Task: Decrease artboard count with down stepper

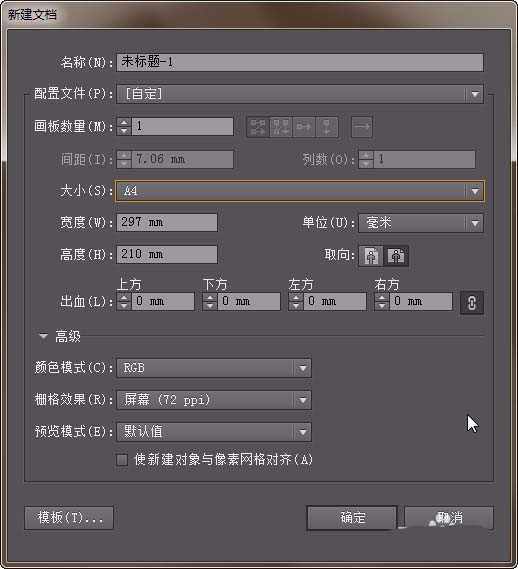Action: [x=124, y=131]
